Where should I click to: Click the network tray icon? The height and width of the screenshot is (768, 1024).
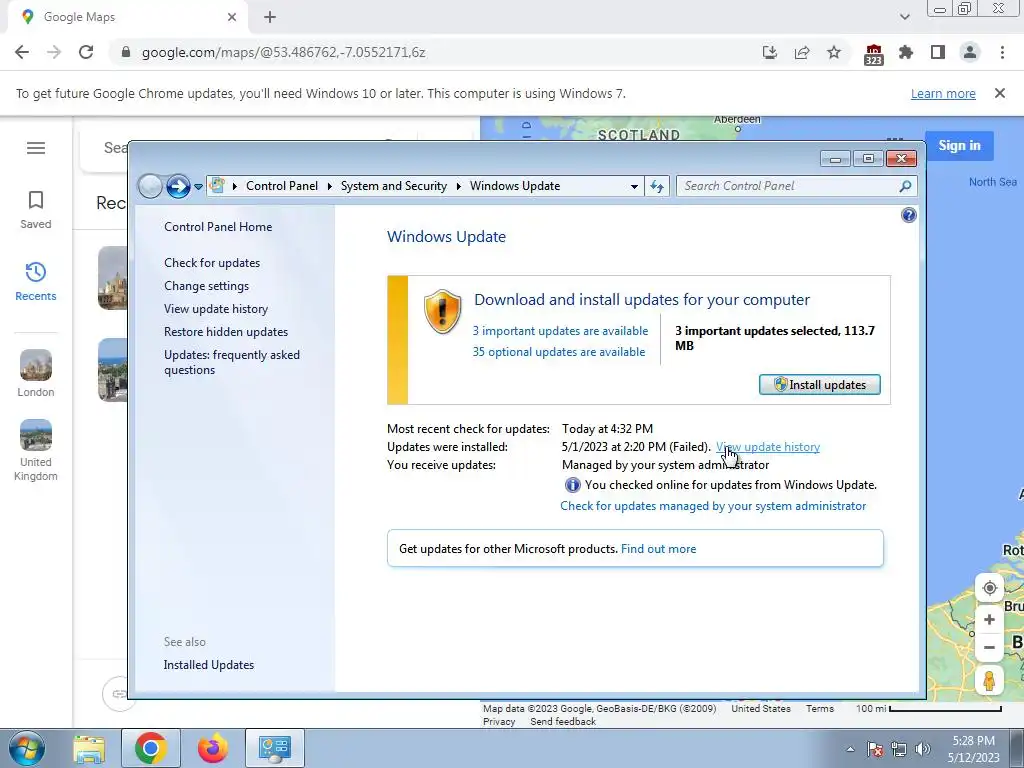(899, 749)
